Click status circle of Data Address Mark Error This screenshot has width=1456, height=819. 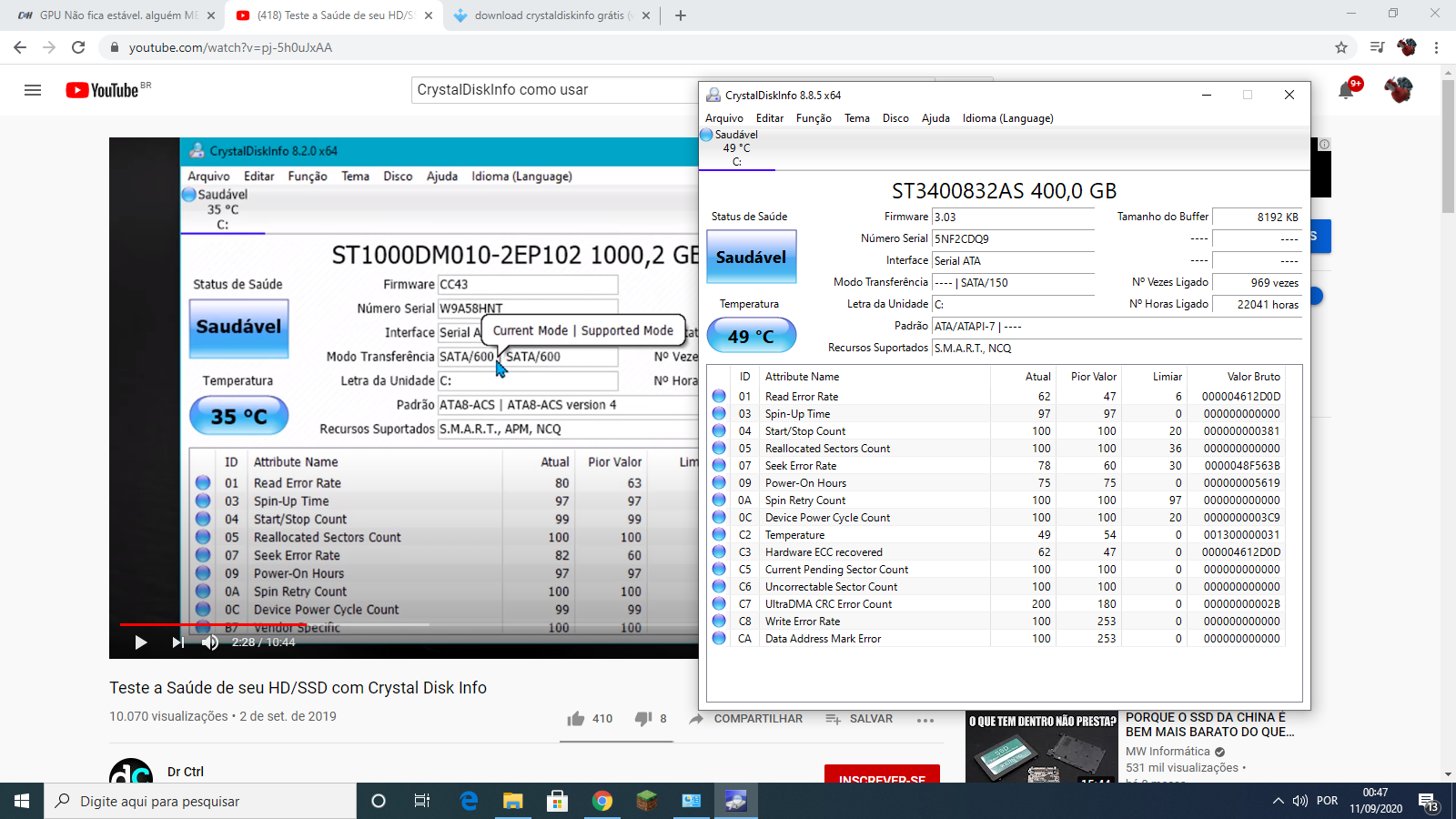point(719,639)
